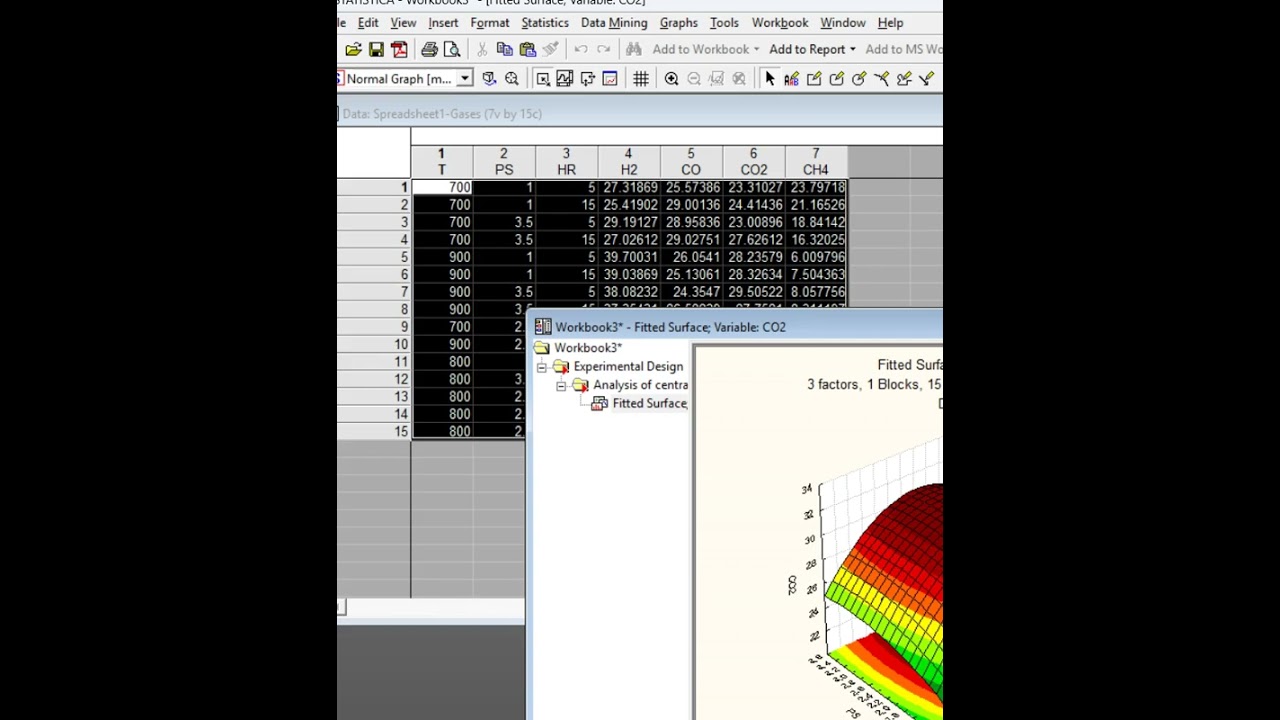Viewport: 1280px width, 720px height.
Task: Click the Print icon
Action: (x=429, y=49)
